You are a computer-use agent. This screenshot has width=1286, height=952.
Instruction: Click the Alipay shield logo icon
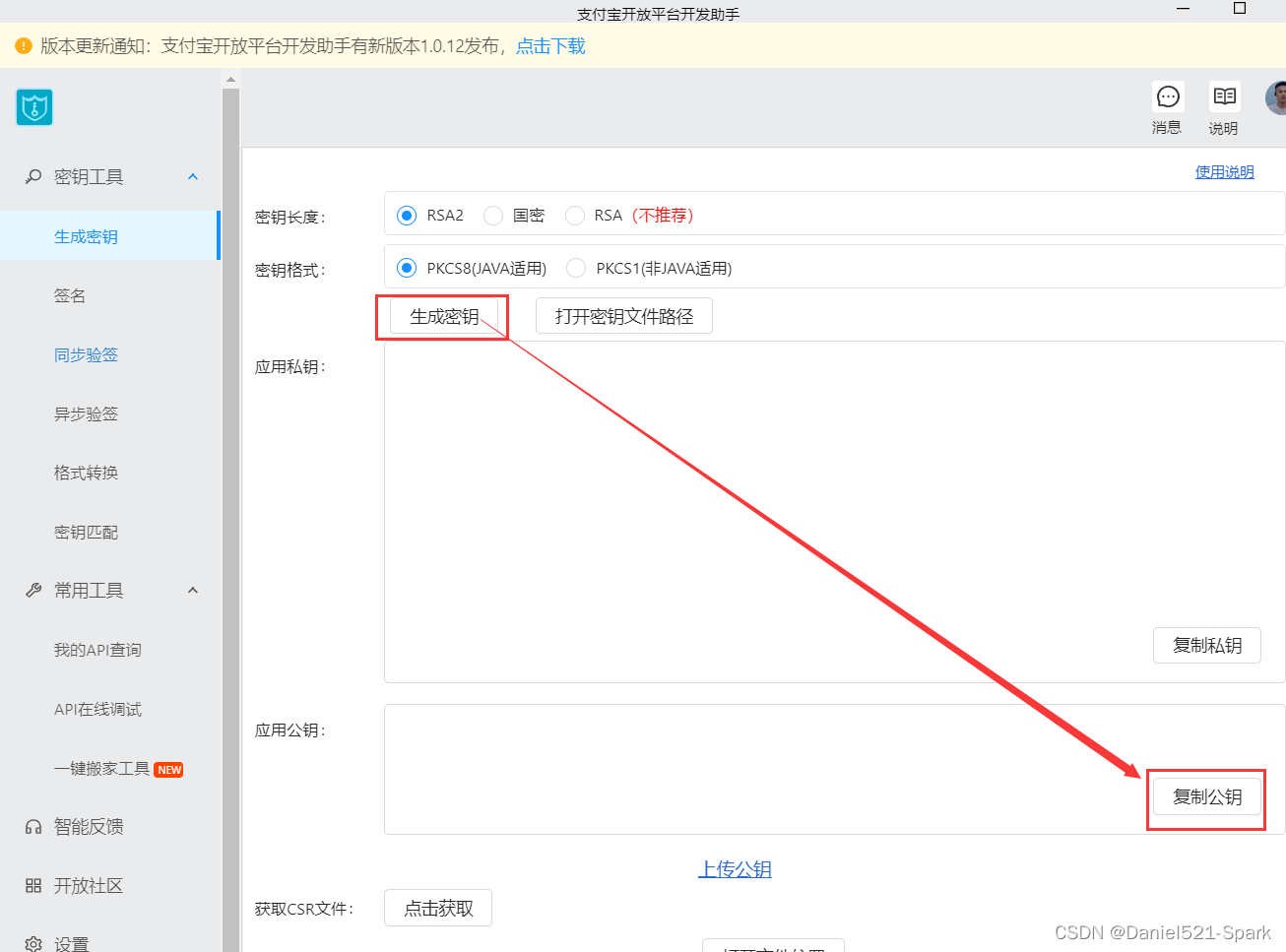(x=34, y=107)
